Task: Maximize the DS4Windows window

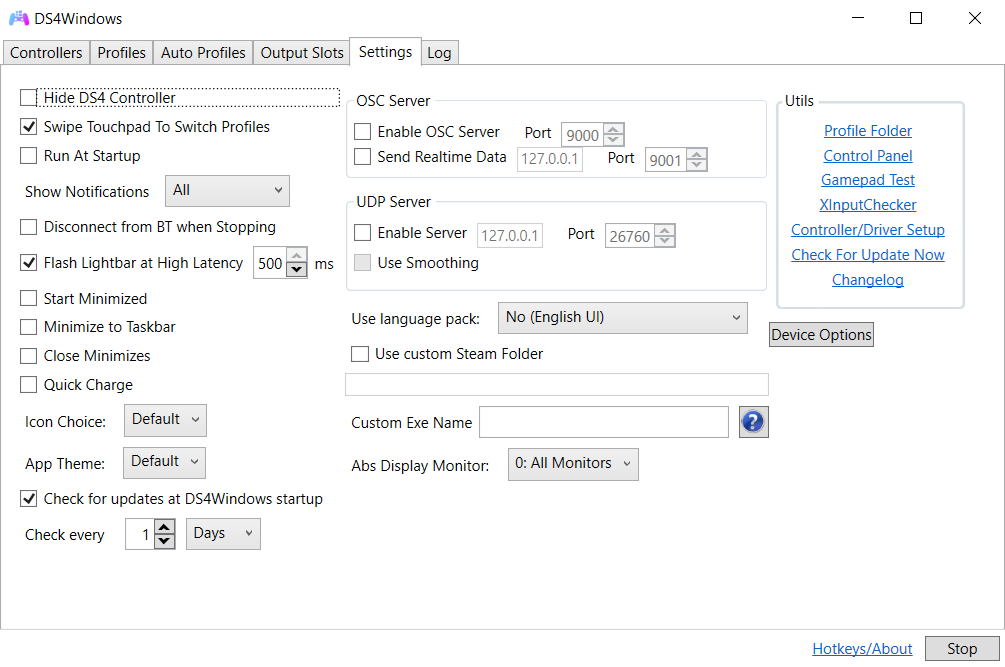Action: click(916, 18)
